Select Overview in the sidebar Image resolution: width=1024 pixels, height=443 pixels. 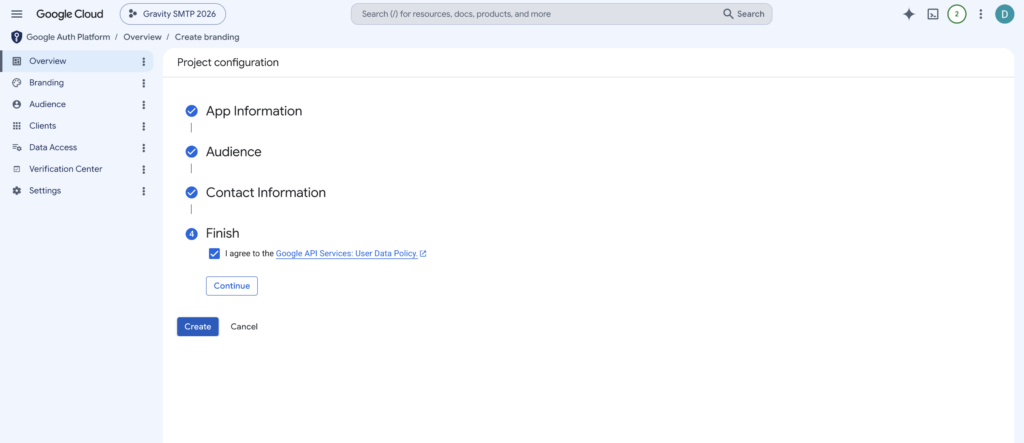[76, 61]
